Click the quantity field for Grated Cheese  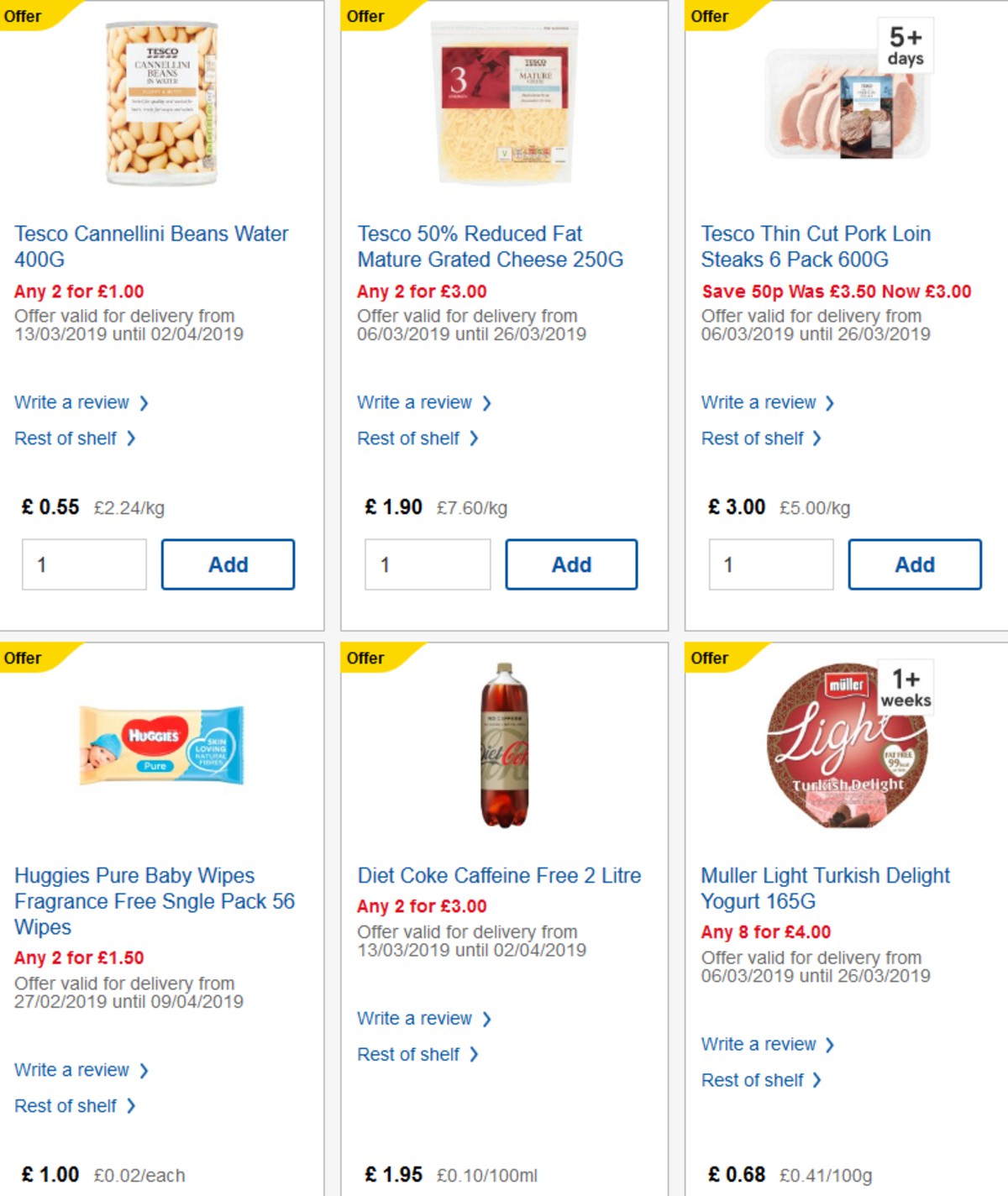428,564
